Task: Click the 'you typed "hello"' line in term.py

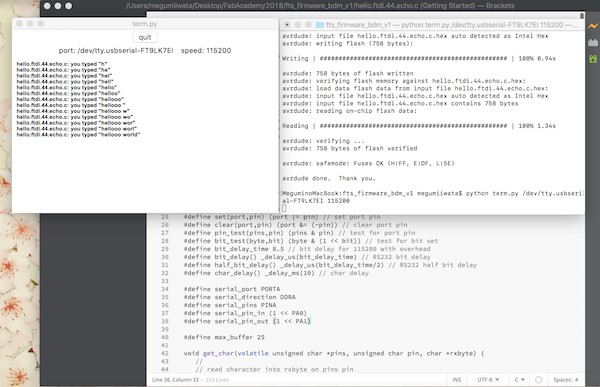Action: pyautogui.click(x=67, y=87)
